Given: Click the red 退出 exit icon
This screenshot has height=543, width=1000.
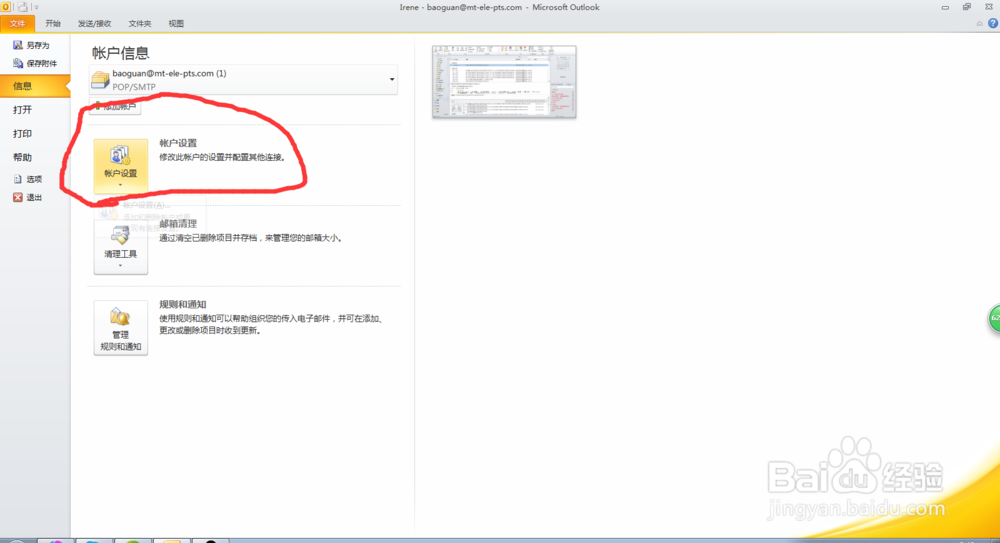Looking at the screenshot, I should click(18, 198).
